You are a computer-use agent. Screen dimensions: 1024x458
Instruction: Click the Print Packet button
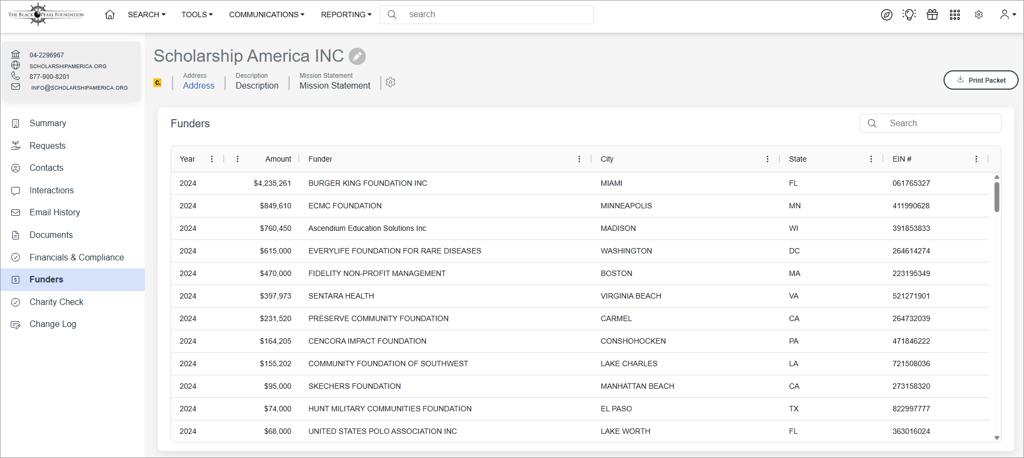click(x=981, y=80)
